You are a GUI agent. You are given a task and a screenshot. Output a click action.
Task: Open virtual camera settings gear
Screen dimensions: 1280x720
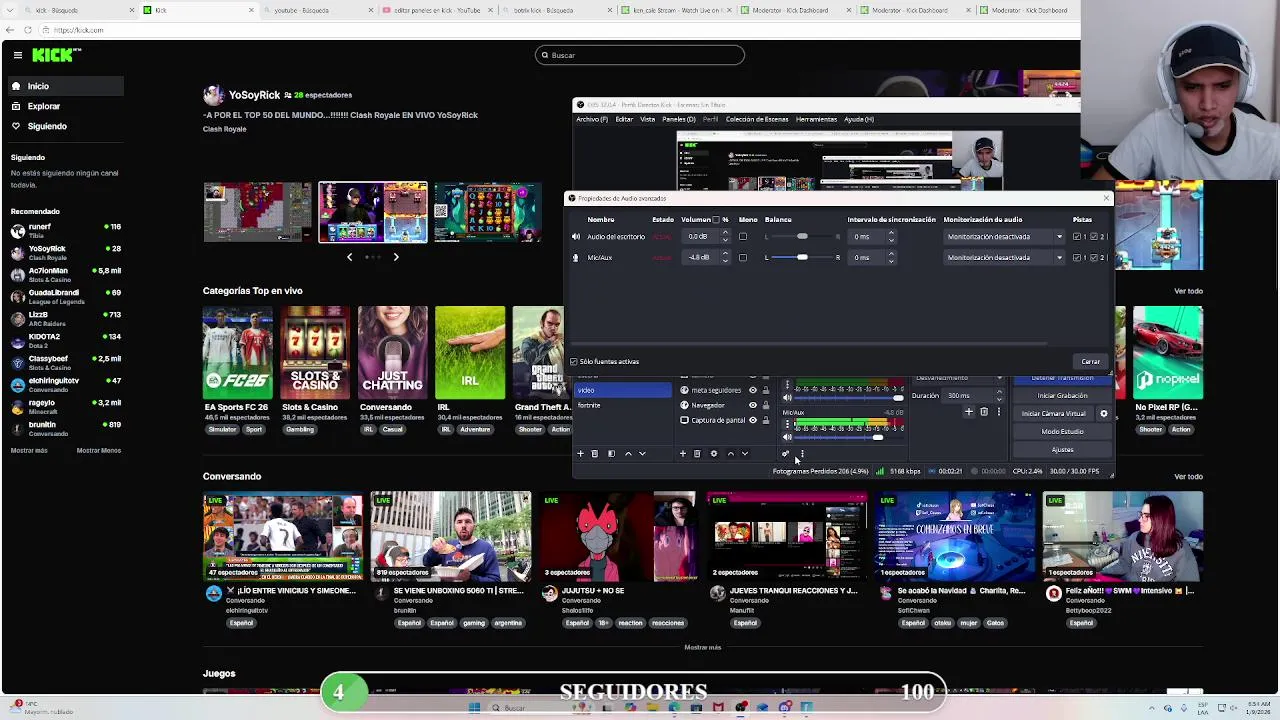pos(1104,413)
